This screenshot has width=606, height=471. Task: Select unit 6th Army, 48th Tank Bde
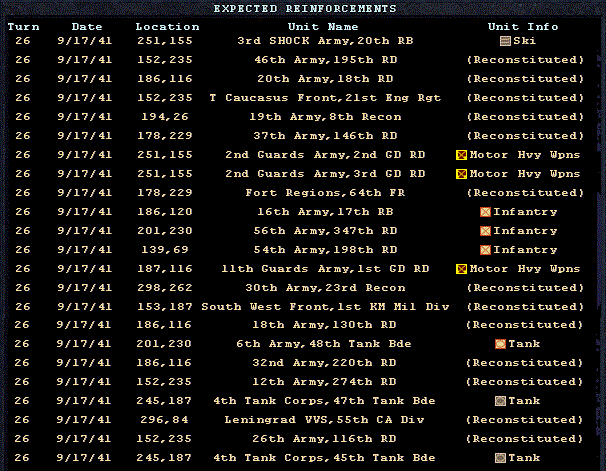pos(324,344)
